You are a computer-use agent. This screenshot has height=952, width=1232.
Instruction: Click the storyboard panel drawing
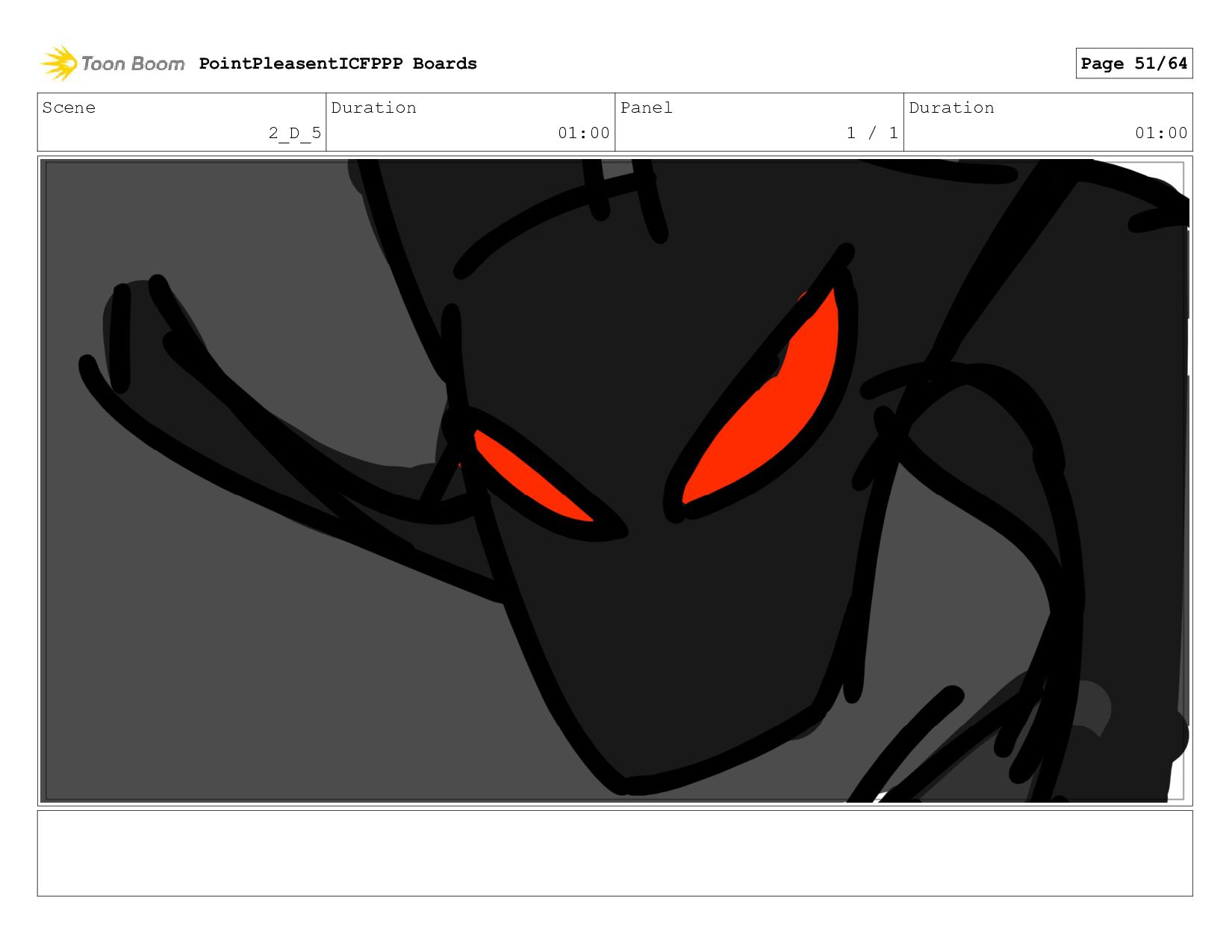615,481
